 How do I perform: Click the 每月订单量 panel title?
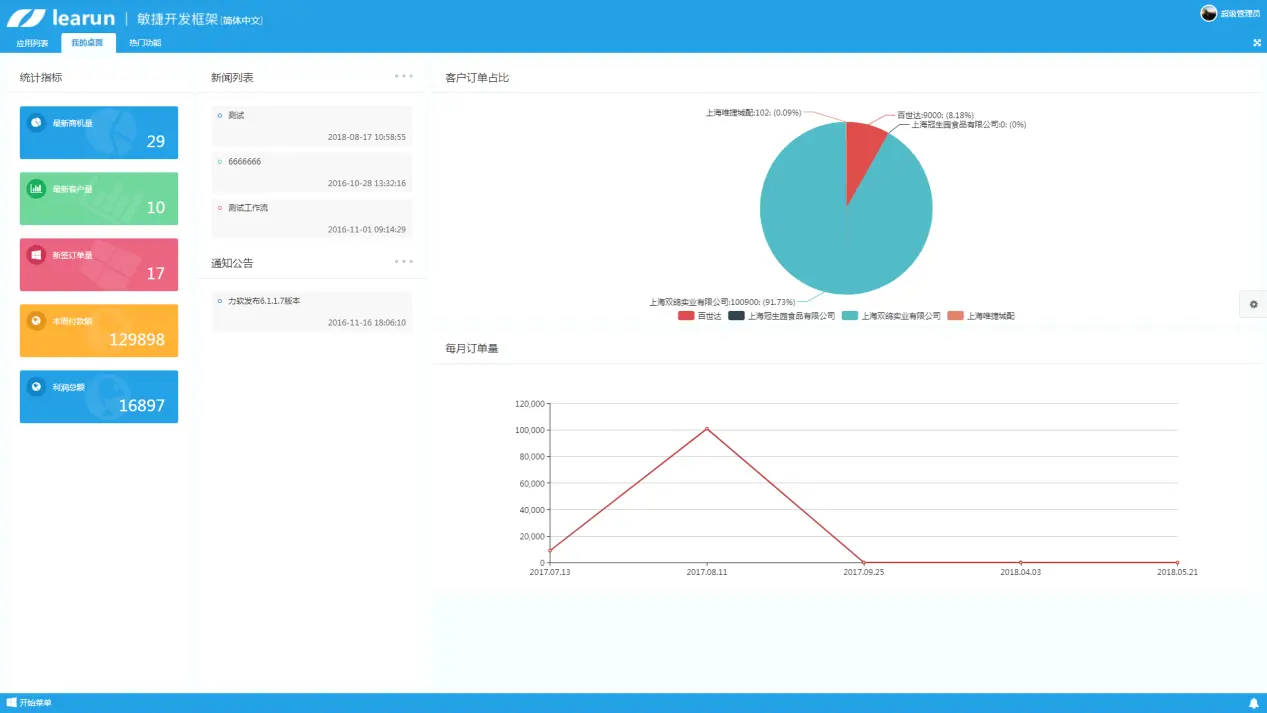coord(471,349)
